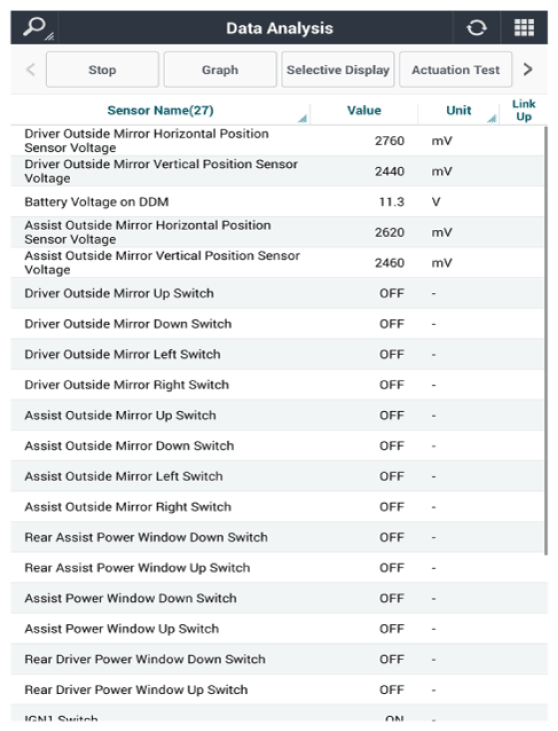Select Rear Driver Power Window Up Switch

pos(278,690)
